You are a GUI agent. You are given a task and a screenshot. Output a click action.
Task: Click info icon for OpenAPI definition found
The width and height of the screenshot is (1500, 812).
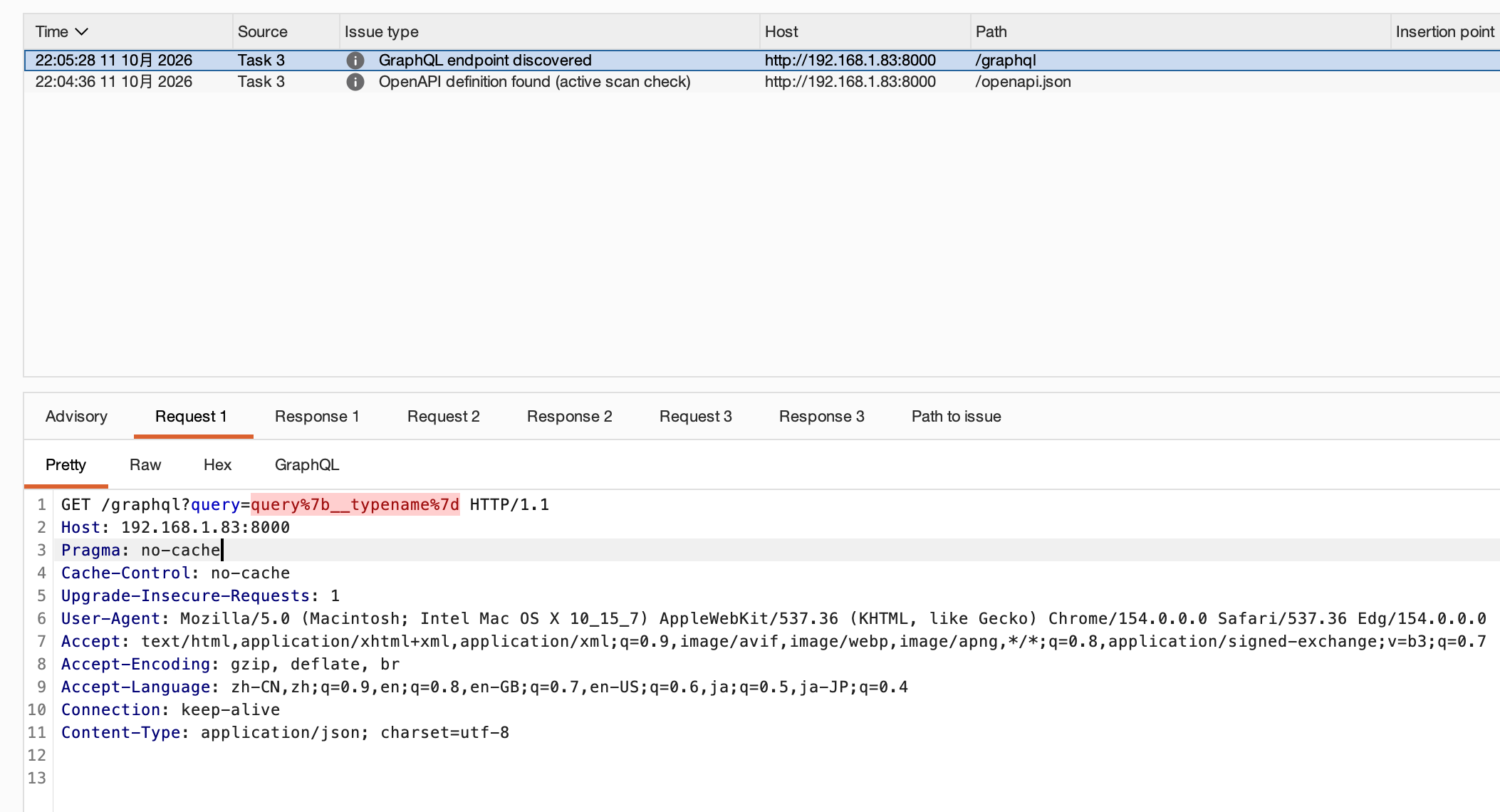click(355, 82)
